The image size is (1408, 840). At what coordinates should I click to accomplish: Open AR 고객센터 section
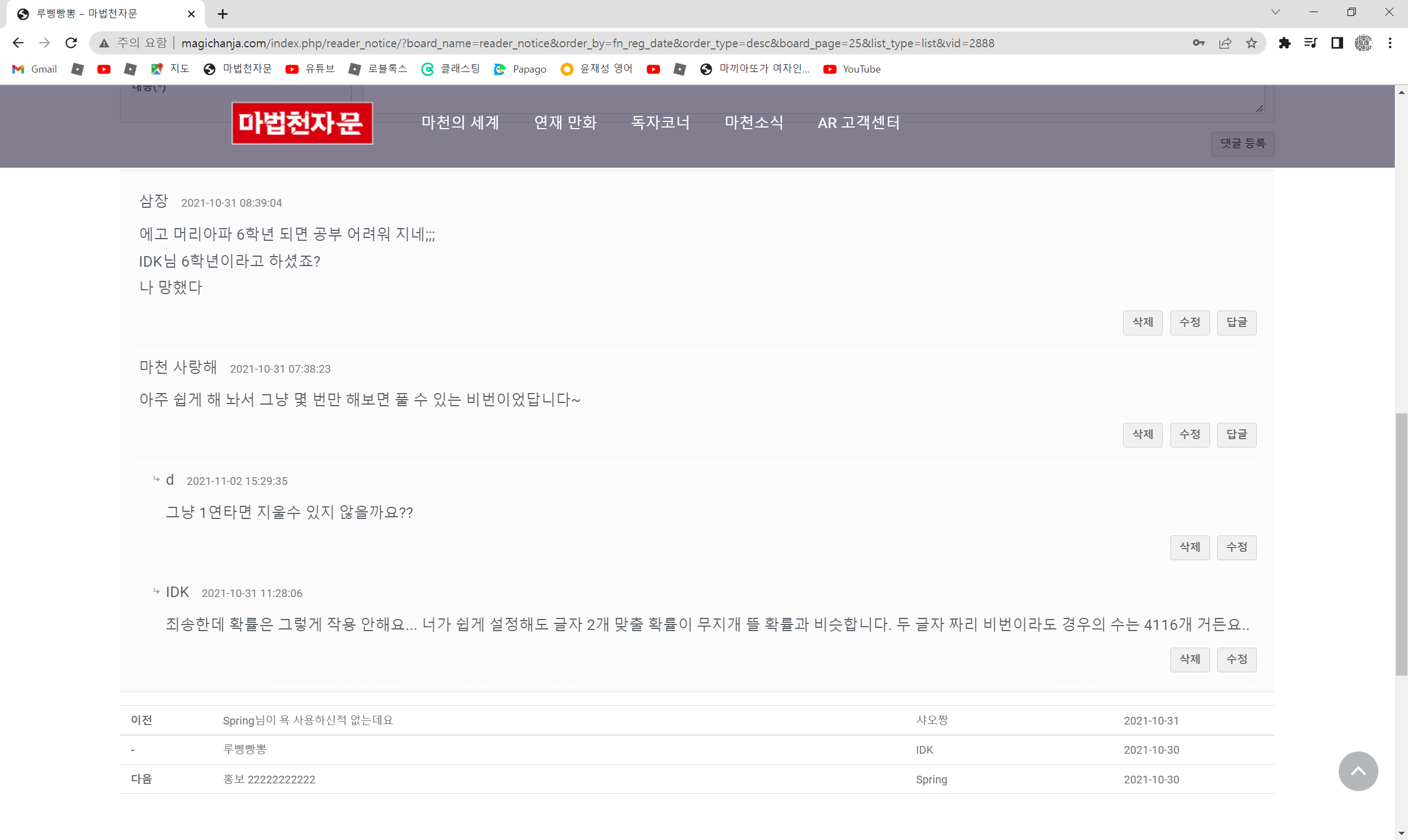pos(859,122)
